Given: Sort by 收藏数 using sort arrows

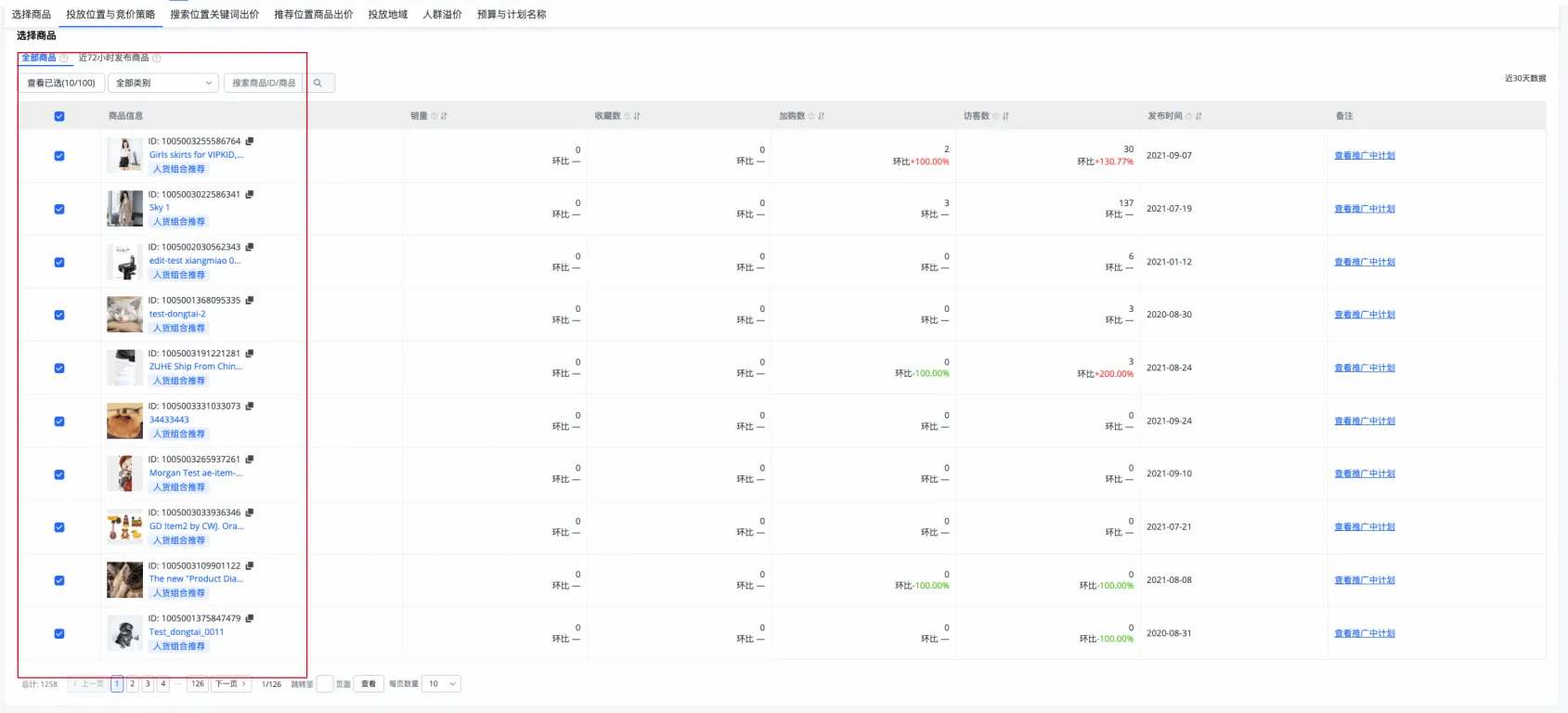Looking at the screenshot, I should [637, 116].
